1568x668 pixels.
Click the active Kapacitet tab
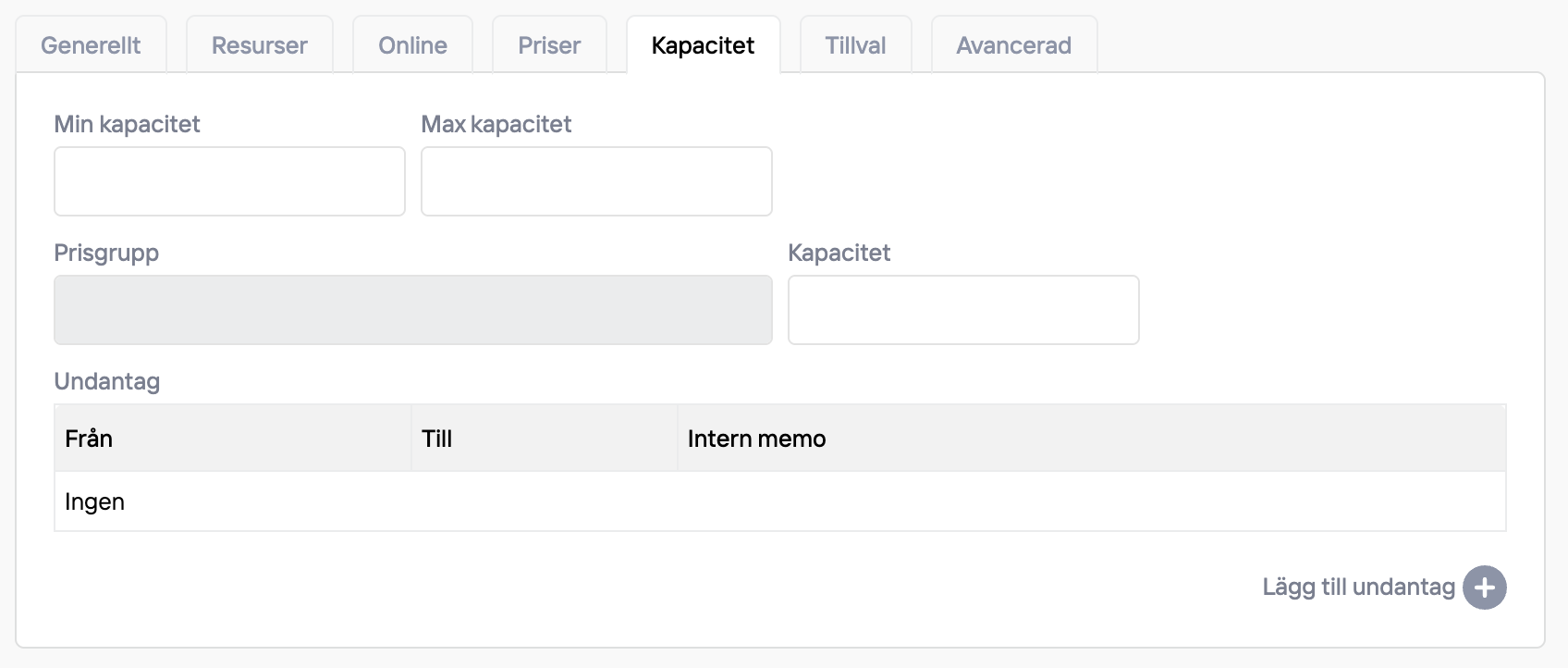703,45
